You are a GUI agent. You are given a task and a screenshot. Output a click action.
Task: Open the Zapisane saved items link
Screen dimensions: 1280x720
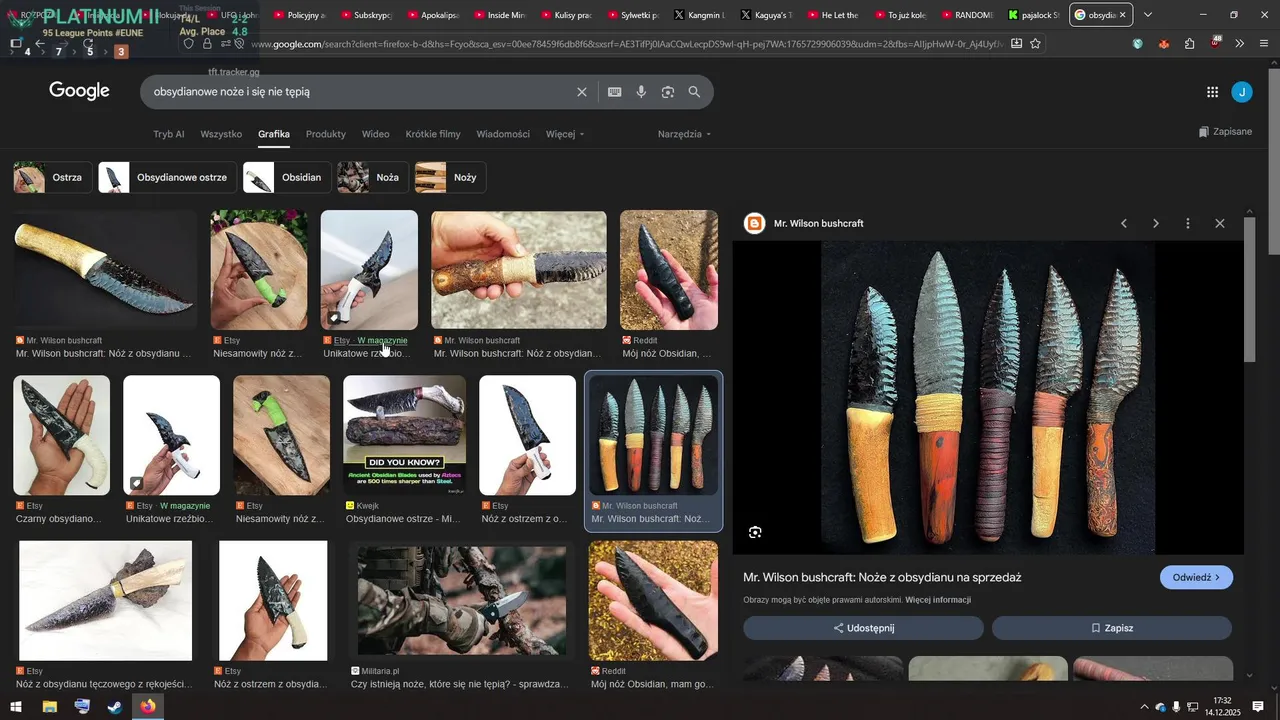click(1225, 132)
